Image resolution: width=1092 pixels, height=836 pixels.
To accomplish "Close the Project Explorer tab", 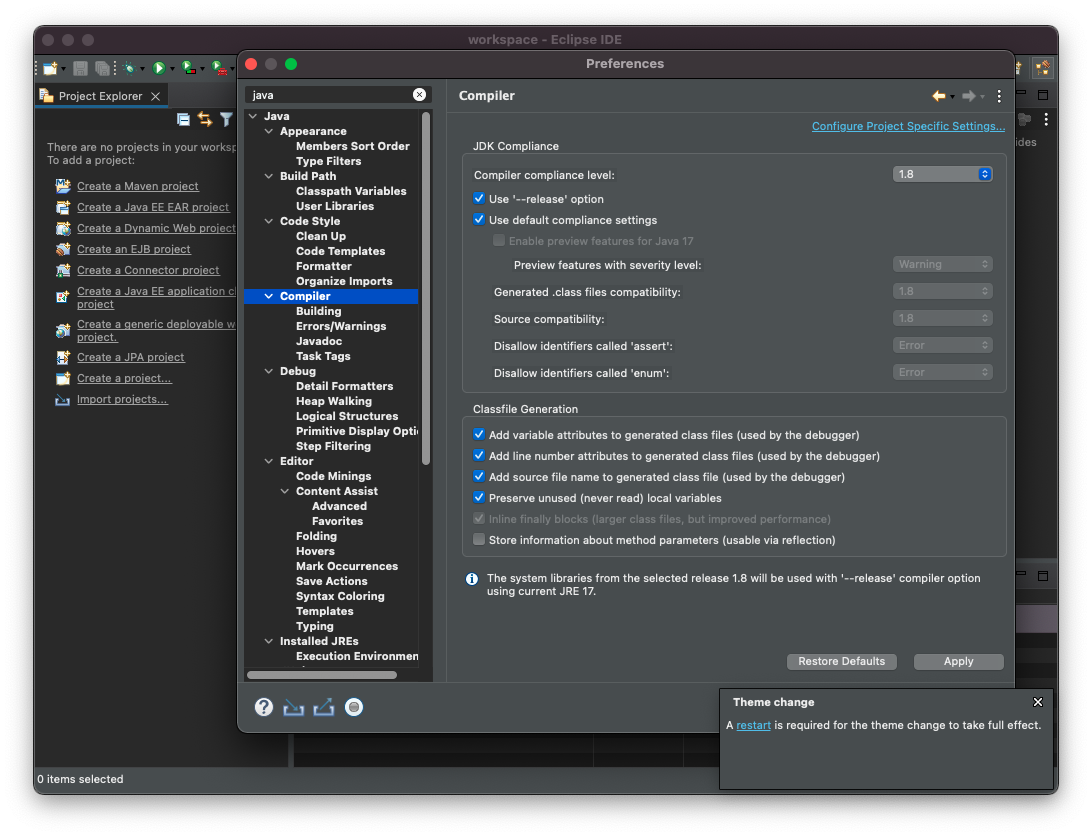I will click(155, 96).
